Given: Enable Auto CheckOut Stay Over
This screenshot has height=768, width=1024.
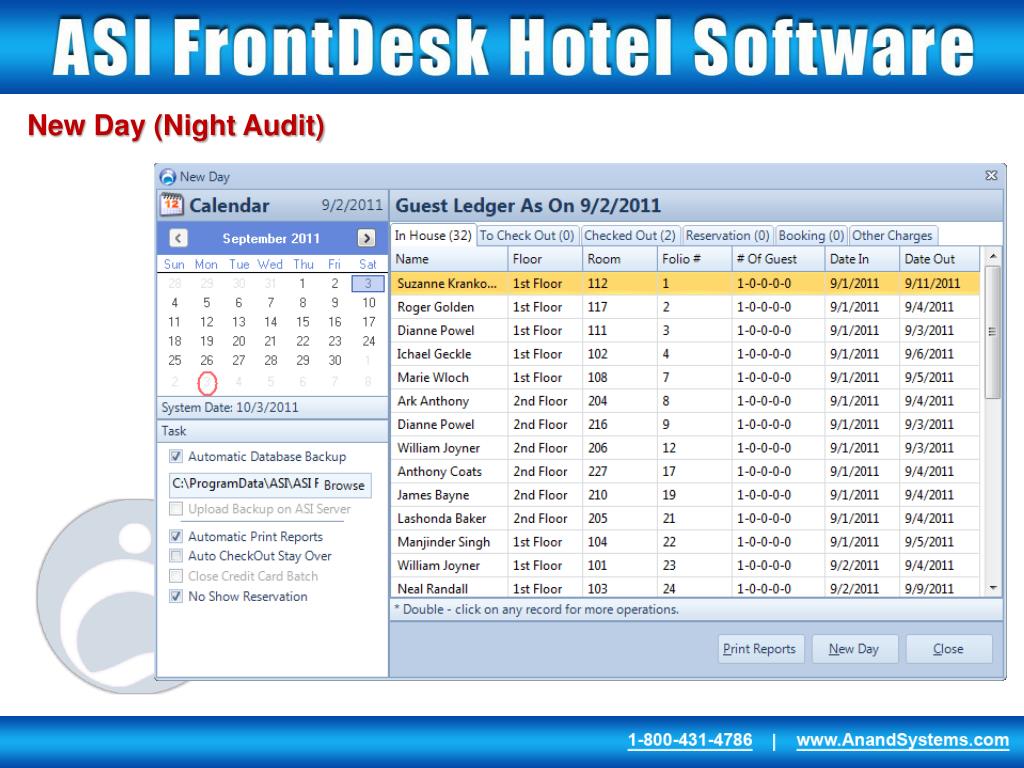Looking at the screenshot, I should (x=176, y=556).
